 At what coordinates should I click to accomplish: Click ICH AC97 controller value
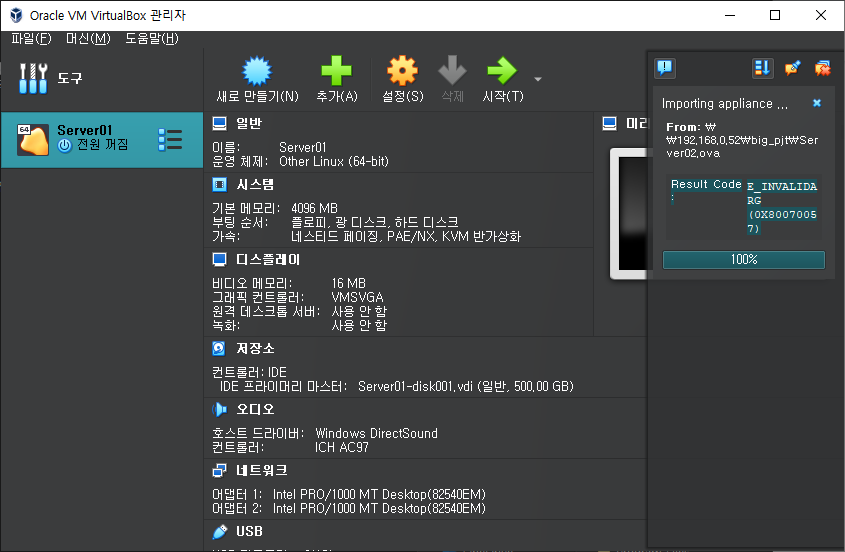pos(342,447)
